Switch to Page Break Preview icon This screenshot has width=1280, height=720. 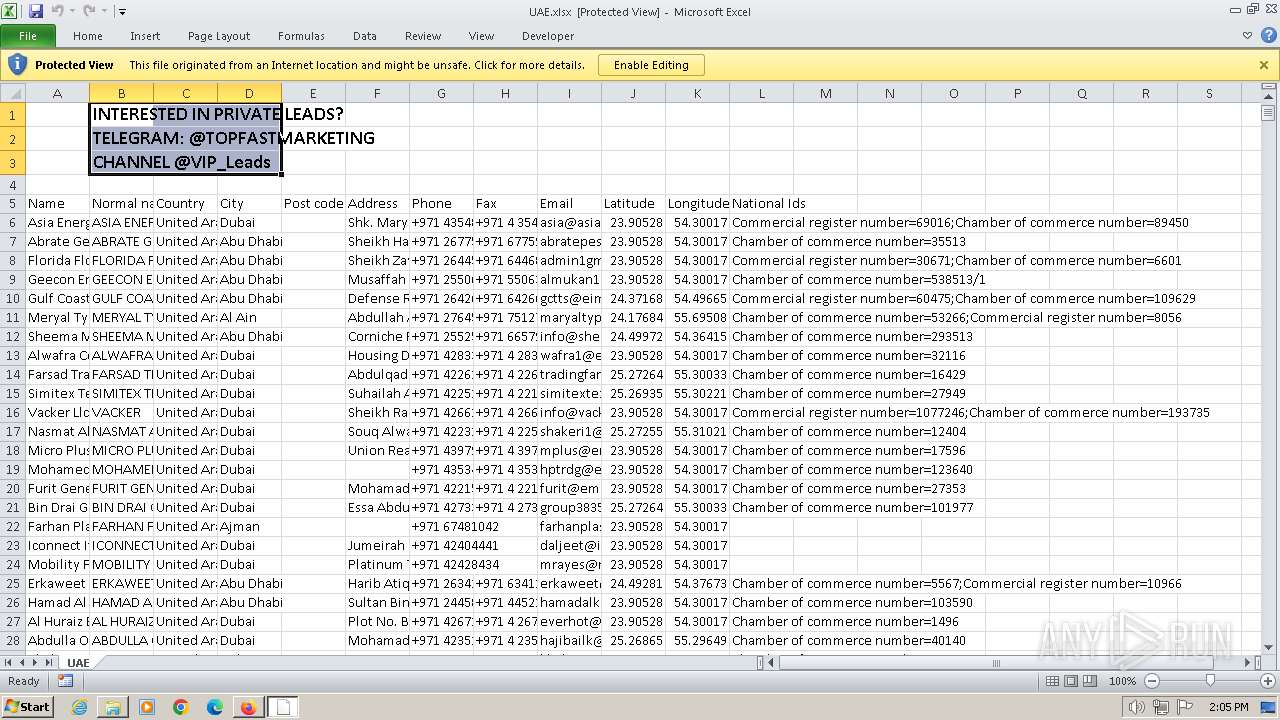pos(1090,681)
